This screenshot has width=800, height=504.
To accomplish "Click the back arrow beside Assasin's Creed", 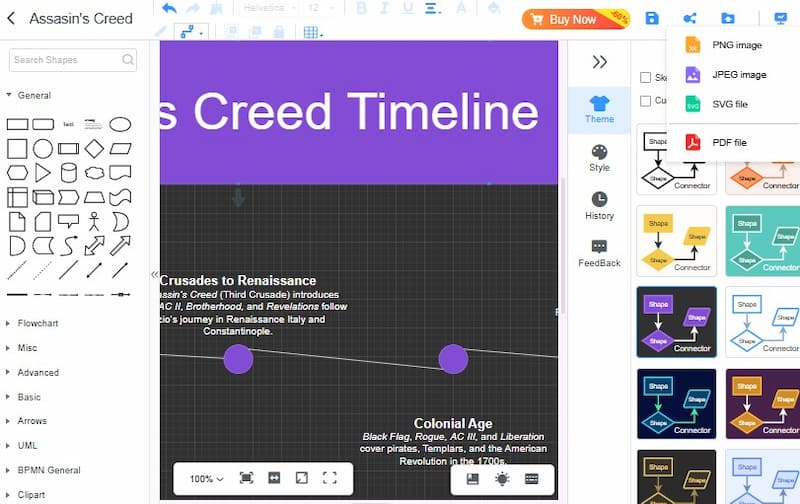I will tap(12, 18).
